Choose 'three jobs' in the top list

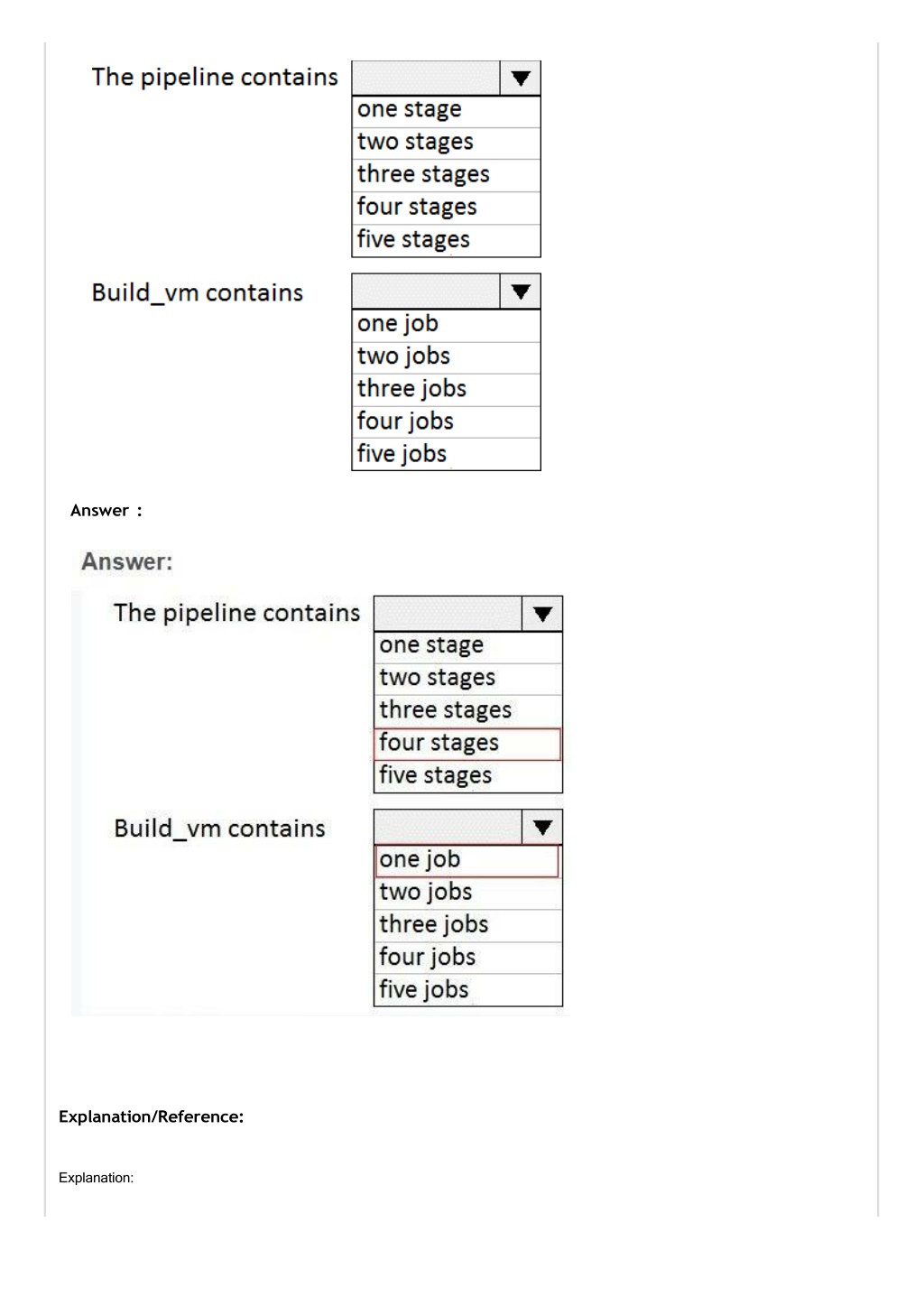pos(446,389)
